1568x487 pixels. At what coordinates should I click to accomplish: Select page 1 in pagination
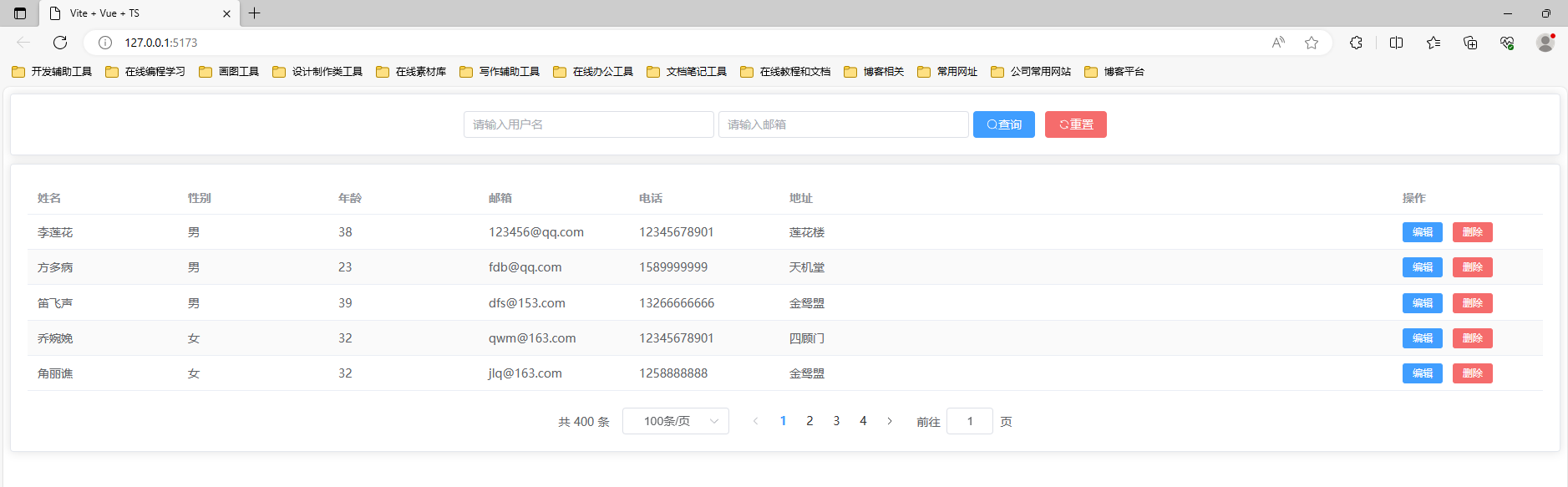tap(783, 421)
